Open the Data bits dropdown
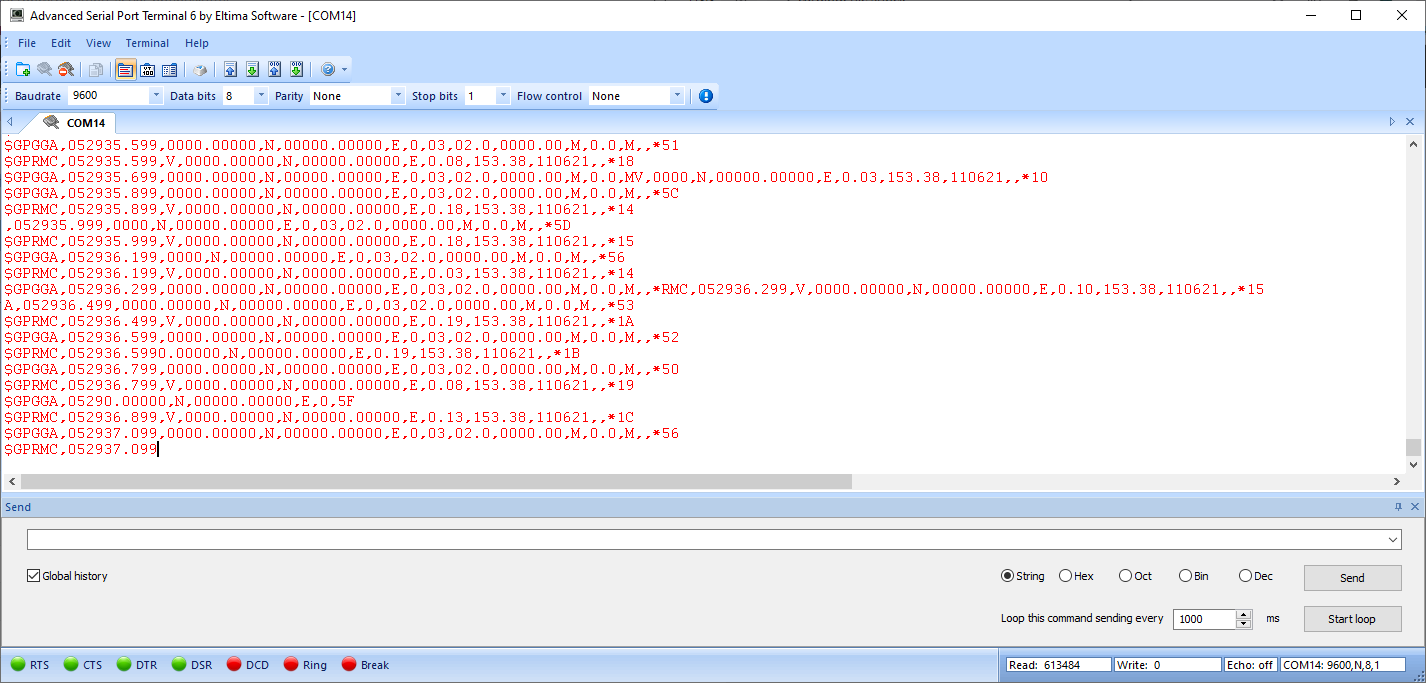The width and height of the screenshot is (1426, 683). [261, 96]
